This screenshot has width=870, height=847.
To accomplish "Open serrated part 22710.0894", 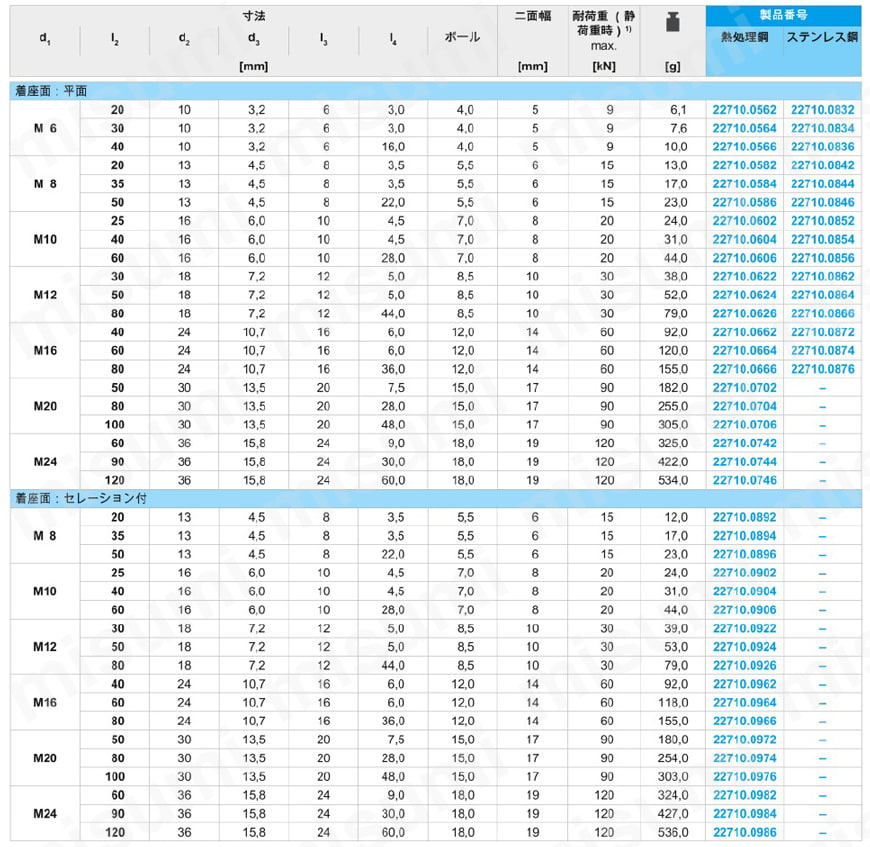I will pyautogui.click(x=745, y=536).
